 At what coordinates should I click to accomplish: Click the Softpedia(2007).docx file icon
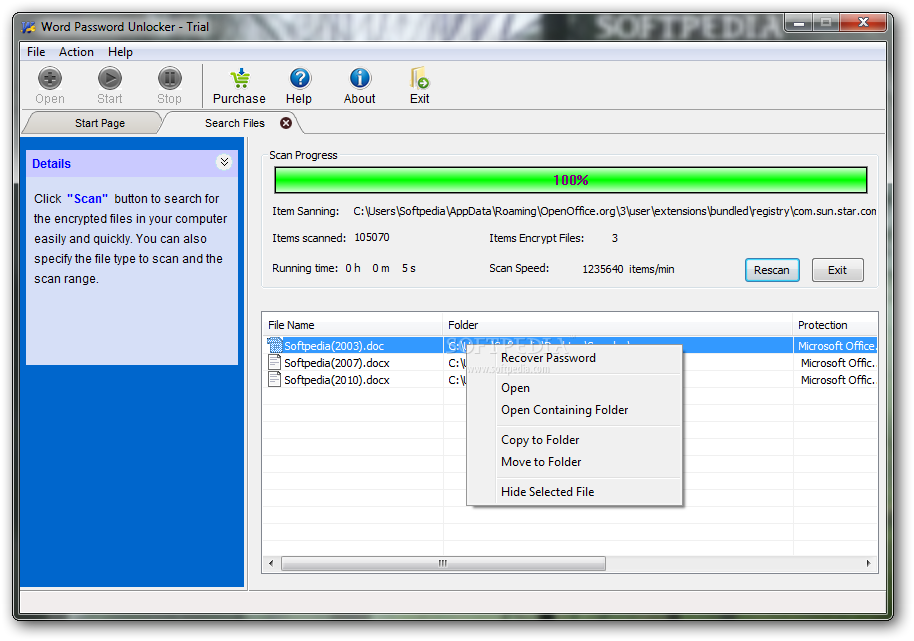[x=275, y=362]
